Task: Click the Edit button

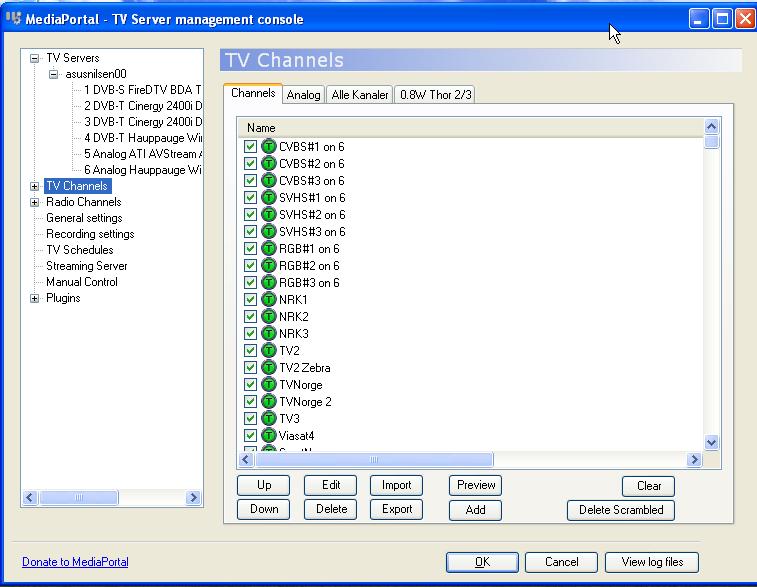Action: (x=331, y=485)
